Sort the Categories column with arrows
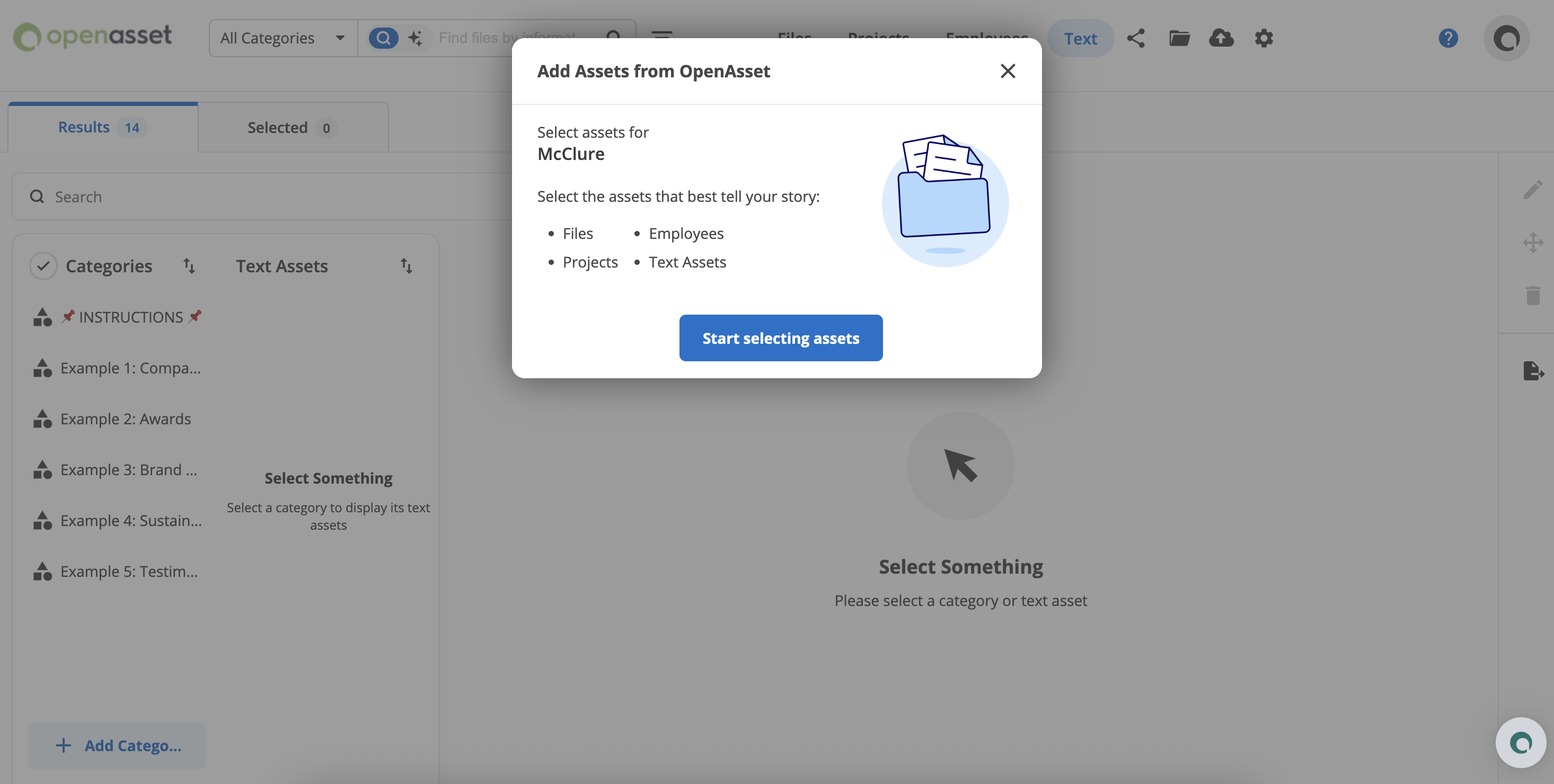The width and height of the screenshot is (1554, 784). coord(189,266)
